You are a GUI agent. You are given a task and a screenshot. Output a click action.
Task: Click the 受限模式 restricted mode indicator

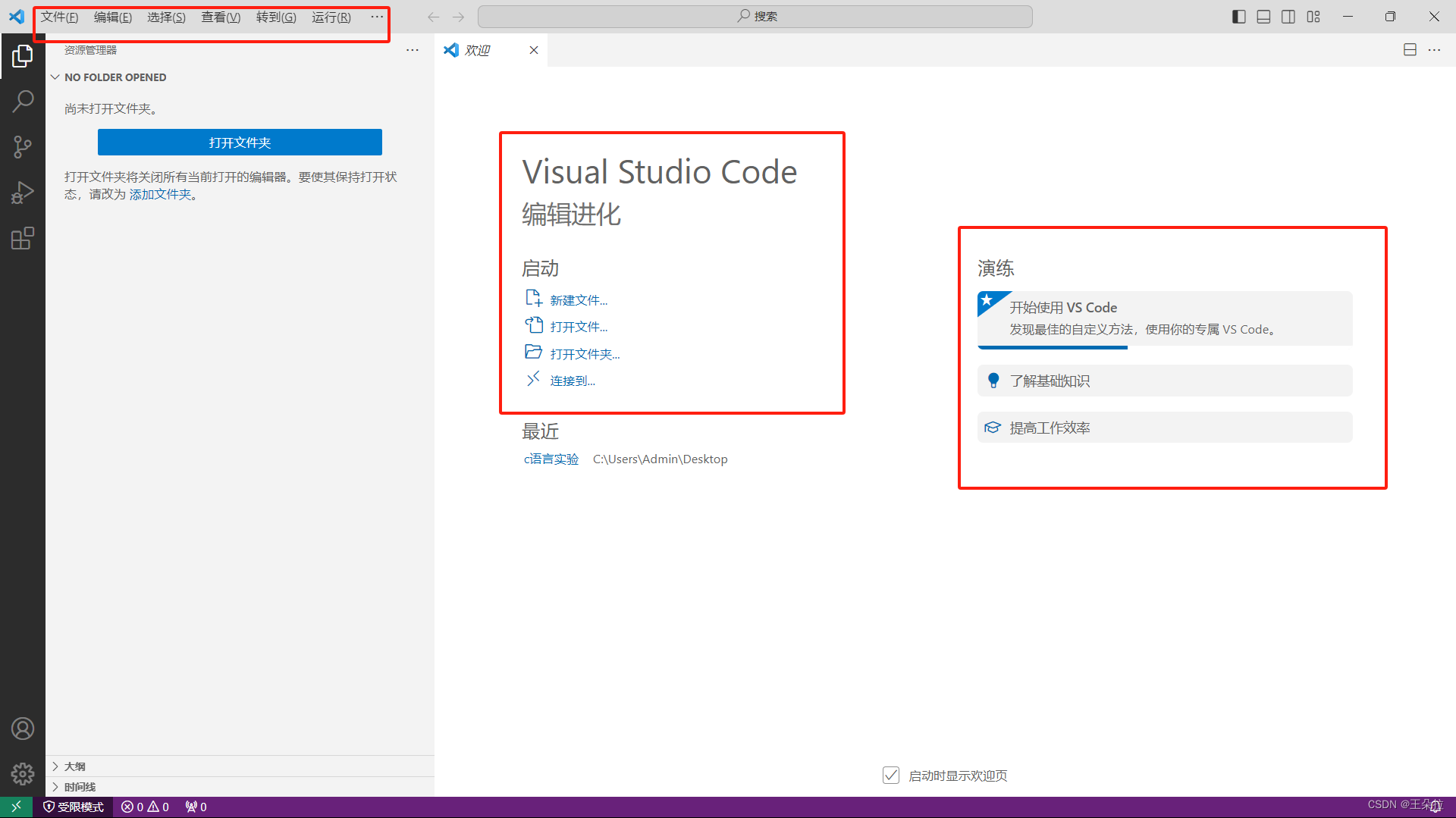pos(74,807)
